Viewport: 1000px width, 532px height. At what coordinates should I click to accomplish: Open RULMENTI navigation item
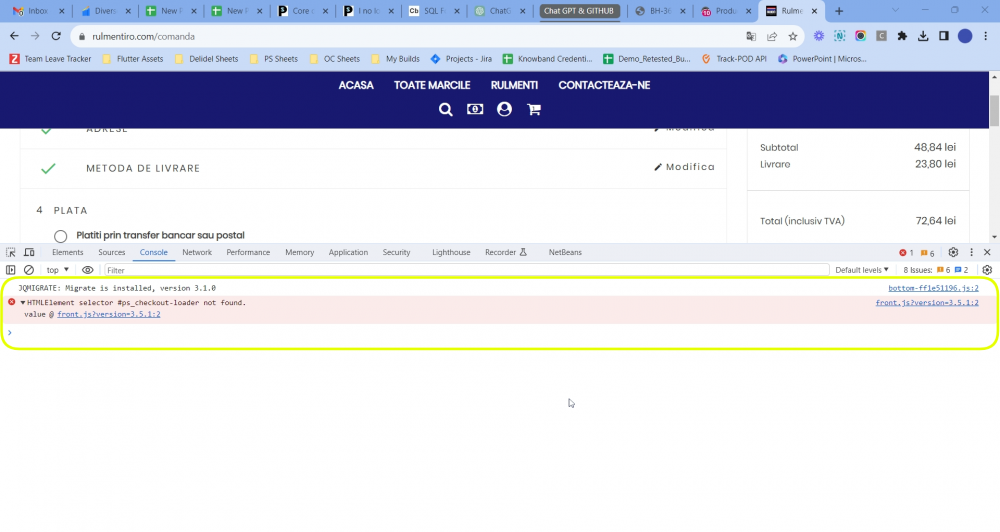pos(514,85)
